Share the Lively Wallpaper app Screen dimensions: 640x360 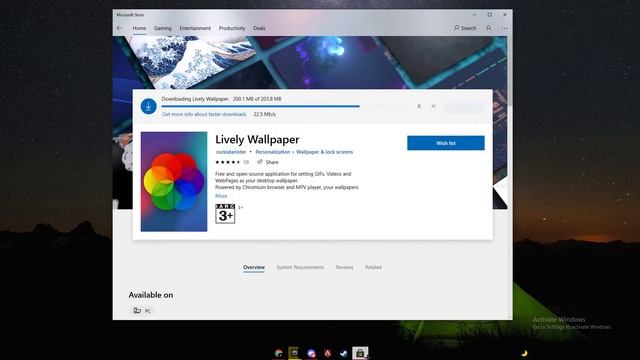pyautogui.click(x=268, y=162)
